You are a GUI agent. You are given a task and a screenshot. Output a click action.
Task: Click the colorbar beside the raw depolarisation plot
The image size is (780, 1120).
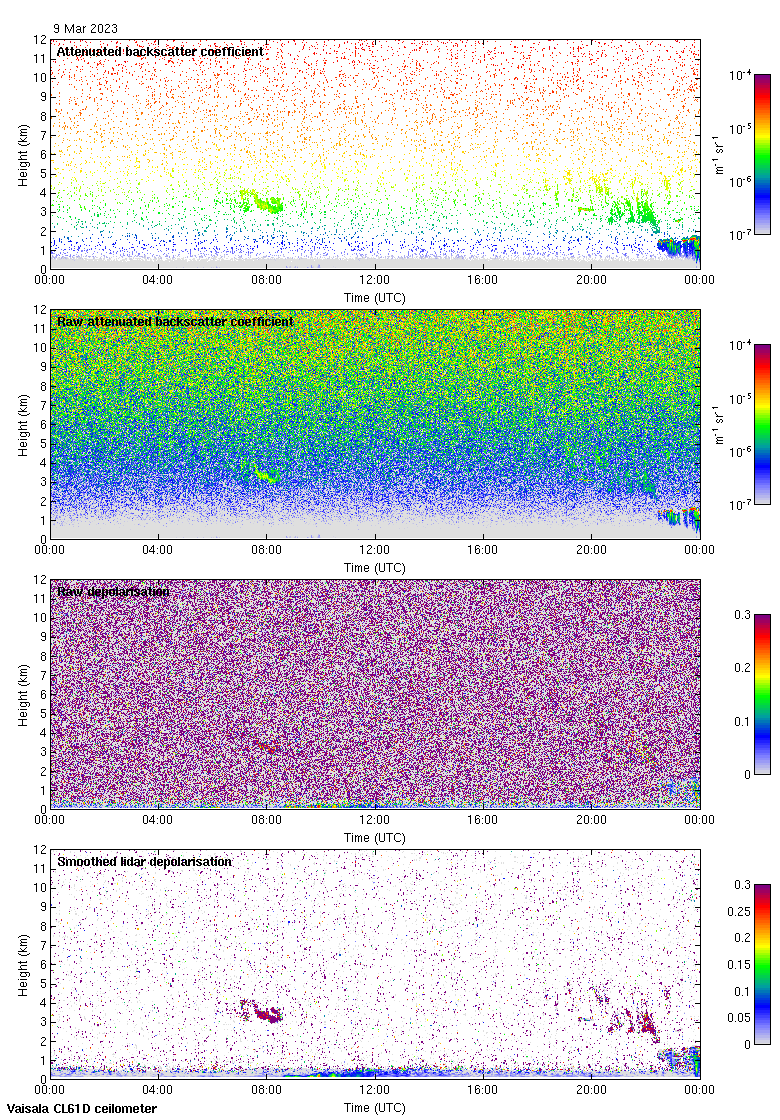pos(762,694)
